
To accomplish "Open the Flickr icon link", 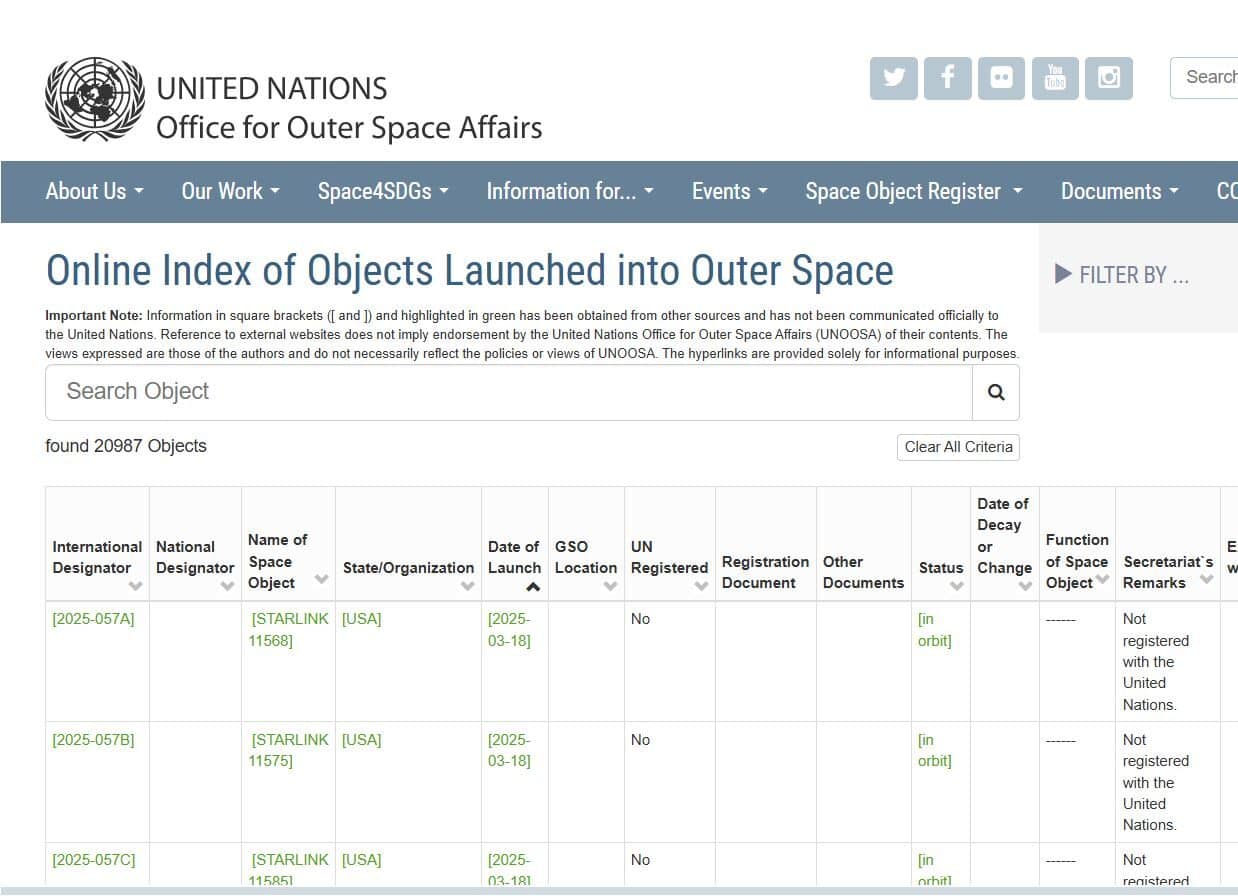I will pos(1001,78).
